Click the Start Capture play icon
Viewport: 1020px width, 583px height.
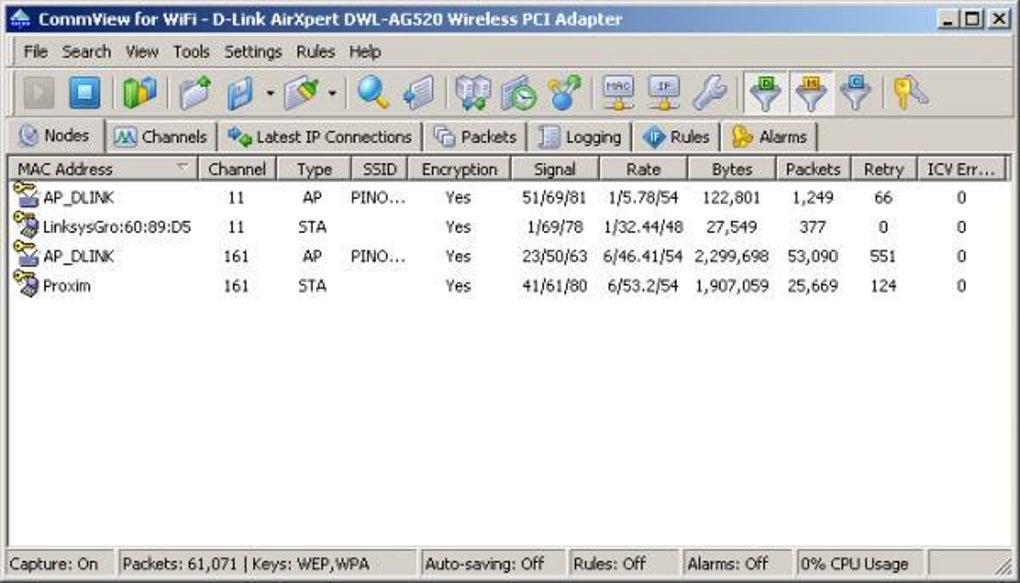39,92
